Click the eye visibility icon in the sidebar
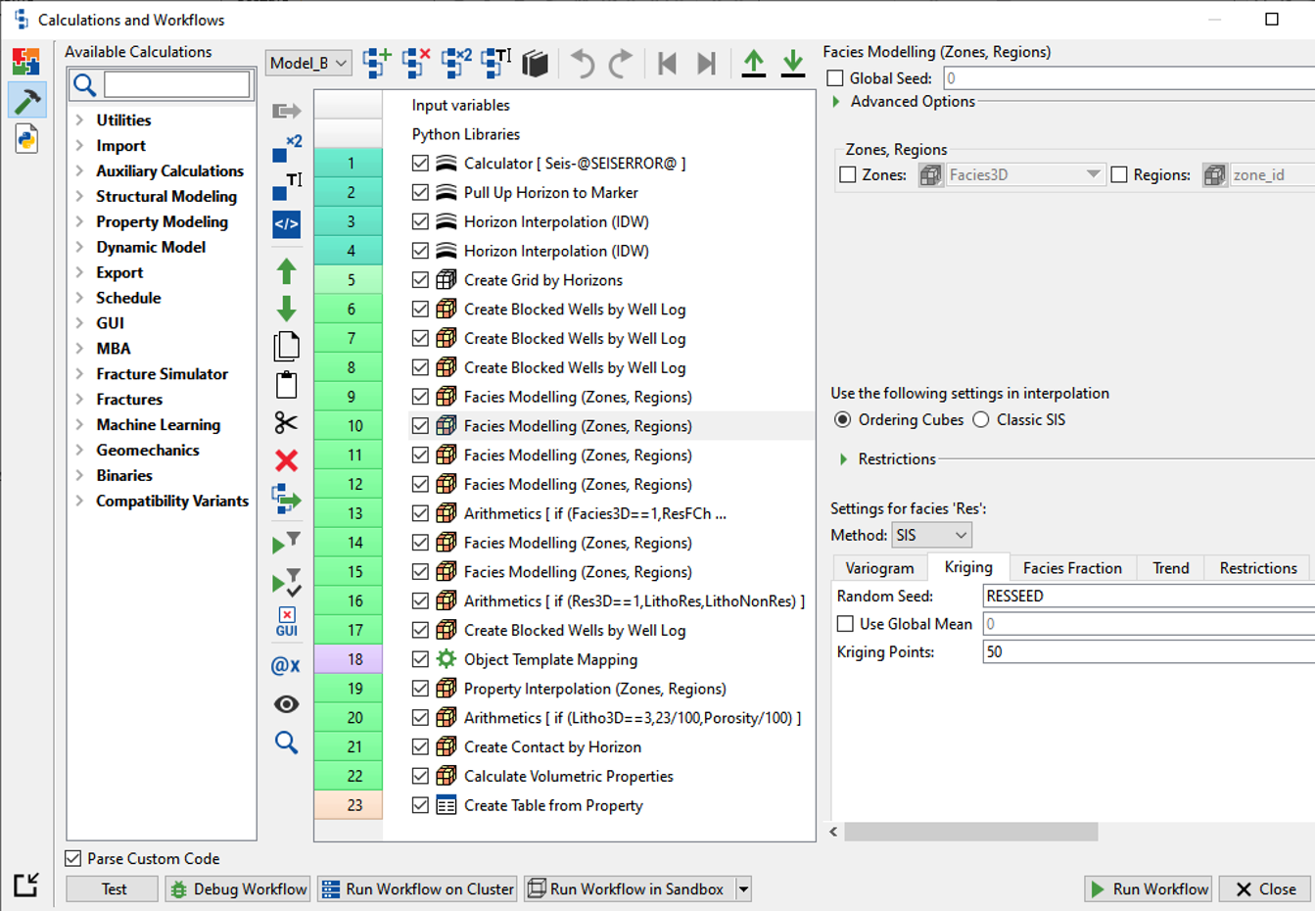 (286, 704)
